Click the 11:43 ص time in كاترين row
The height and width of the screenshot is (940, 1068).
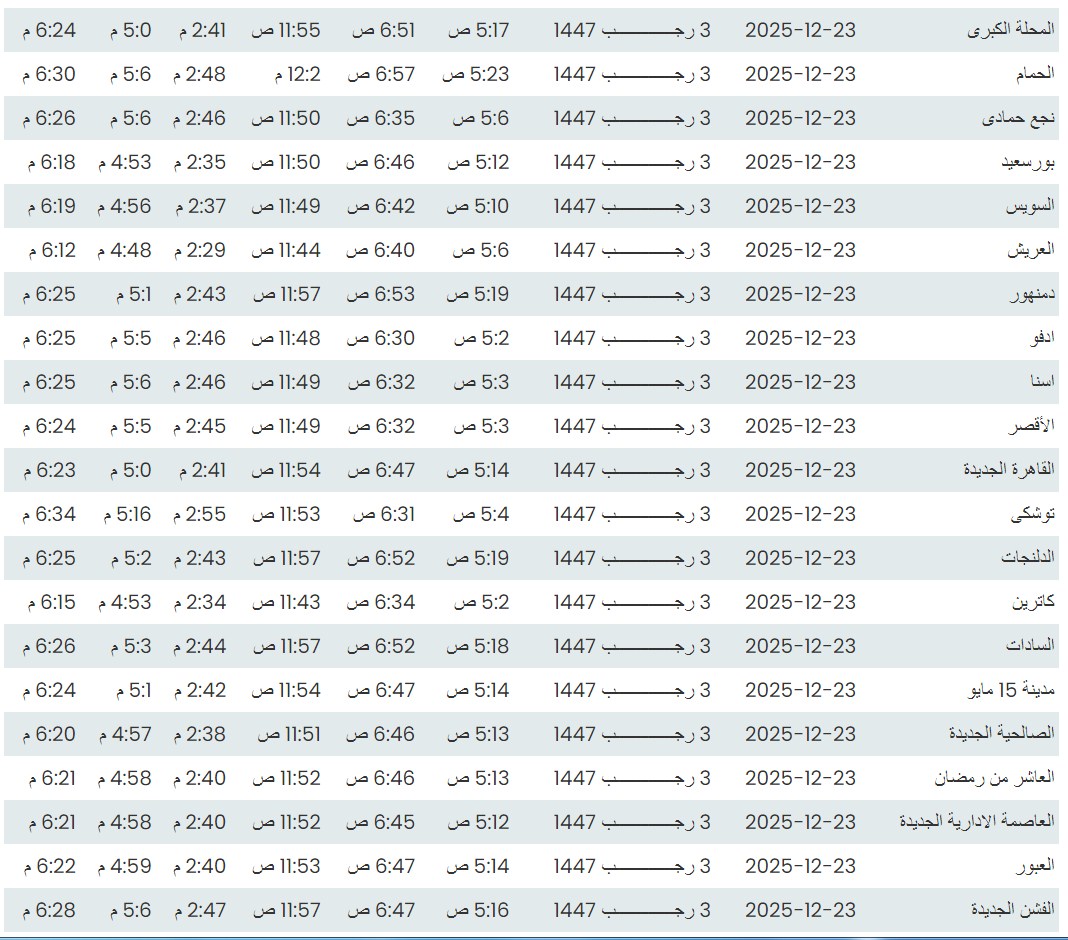coord(285,603)
